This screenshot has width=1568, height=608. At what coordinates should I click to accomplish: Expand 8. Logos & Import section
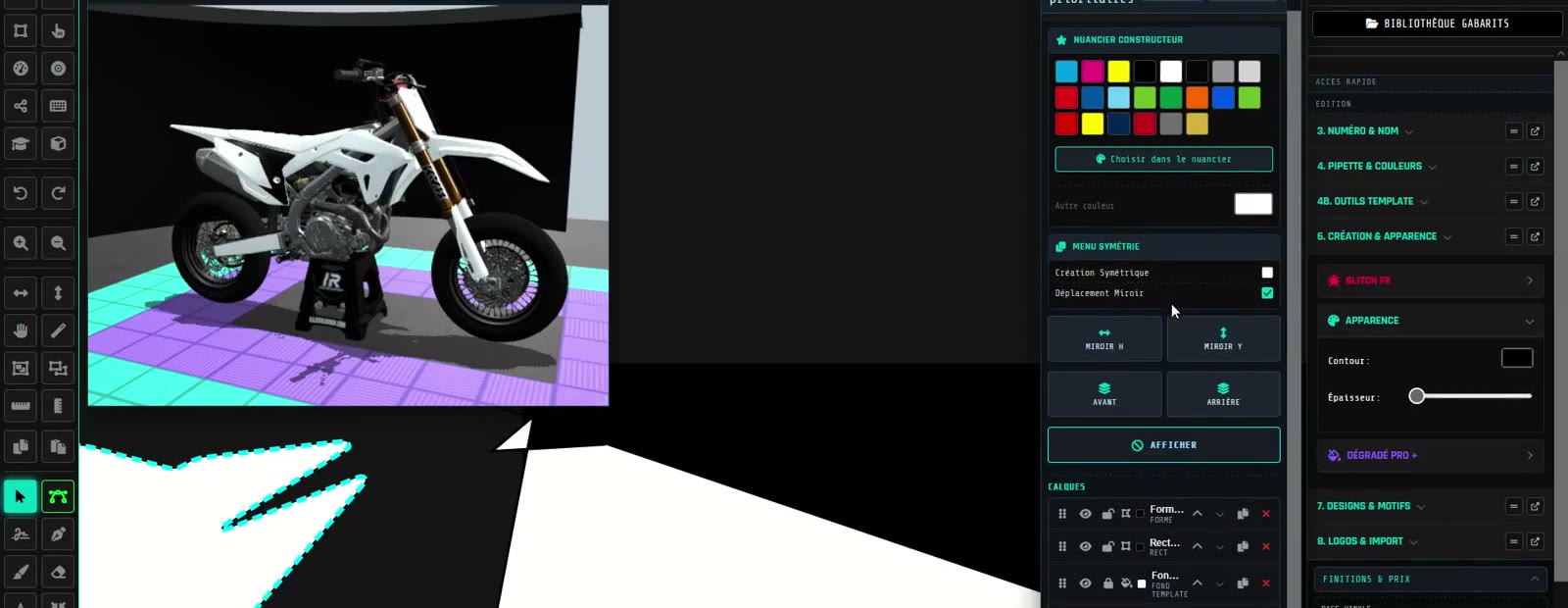[1367, 541]
